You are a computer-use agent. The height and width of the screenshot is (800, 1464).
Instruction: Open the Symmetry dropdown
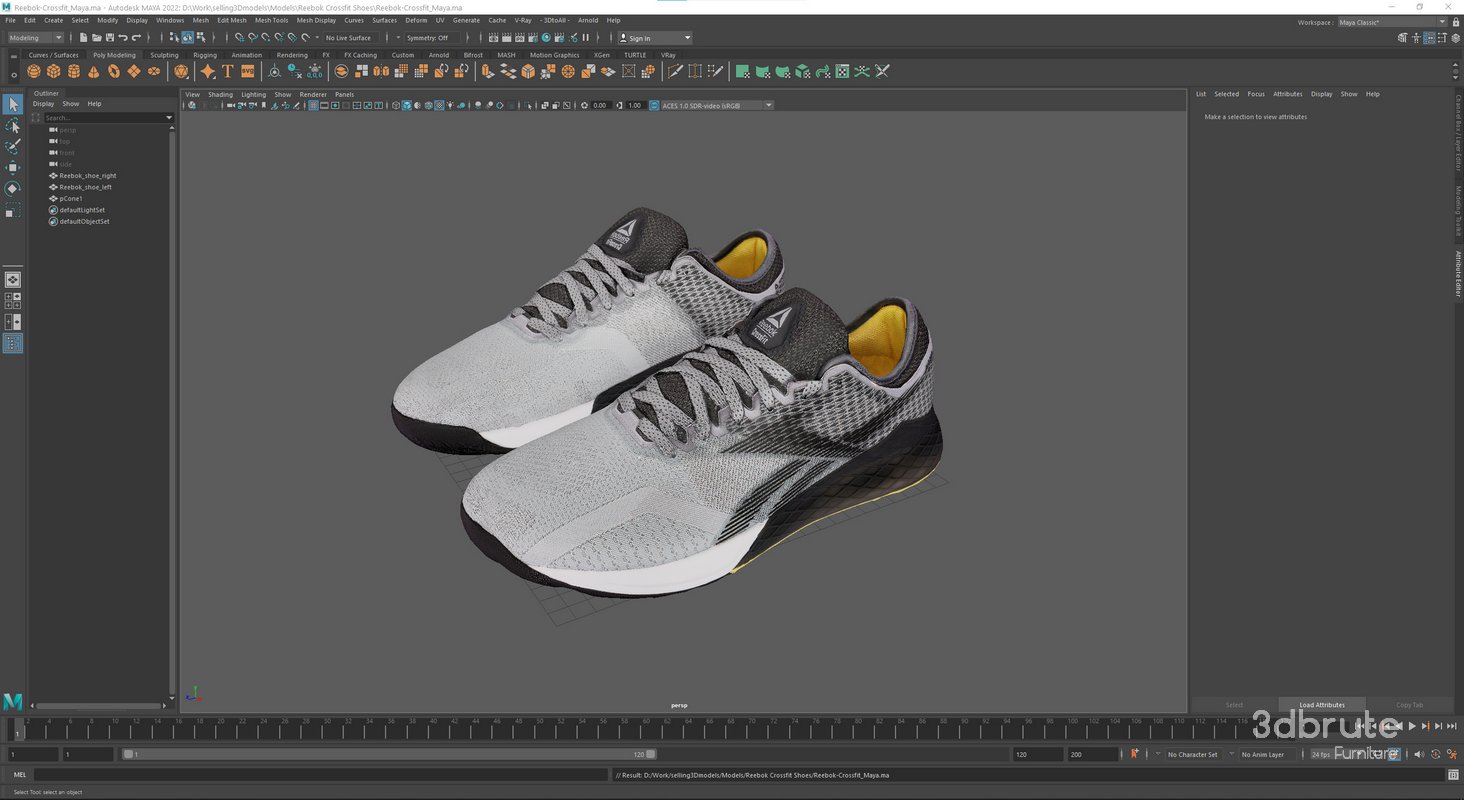(x=430, y=37)
